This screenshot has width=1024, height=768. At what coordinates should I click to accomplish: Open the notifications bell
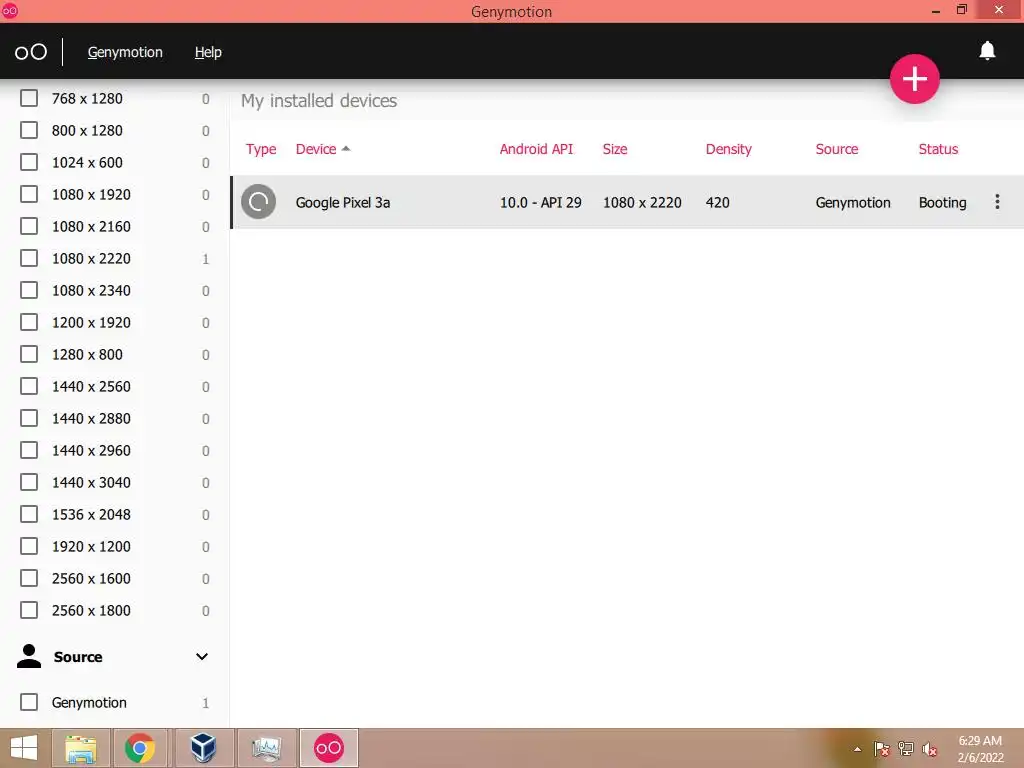coord(987,51)
